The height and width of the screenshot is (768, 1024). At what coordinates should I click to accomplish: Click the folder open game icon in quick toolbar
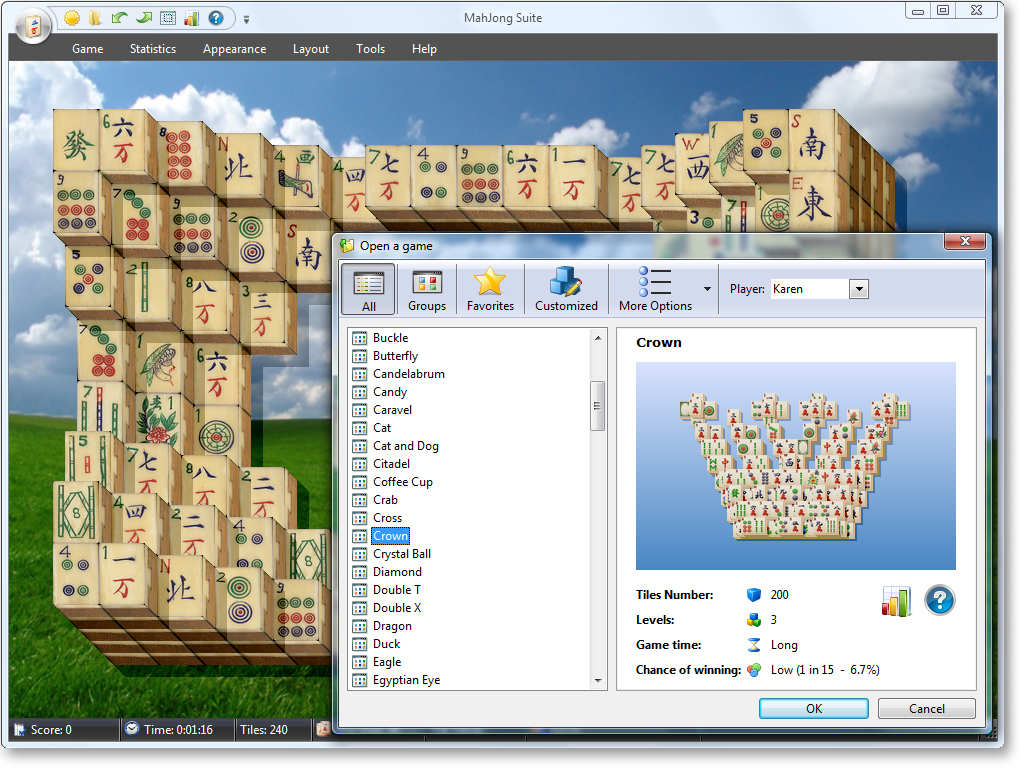[x=96, y=18]
